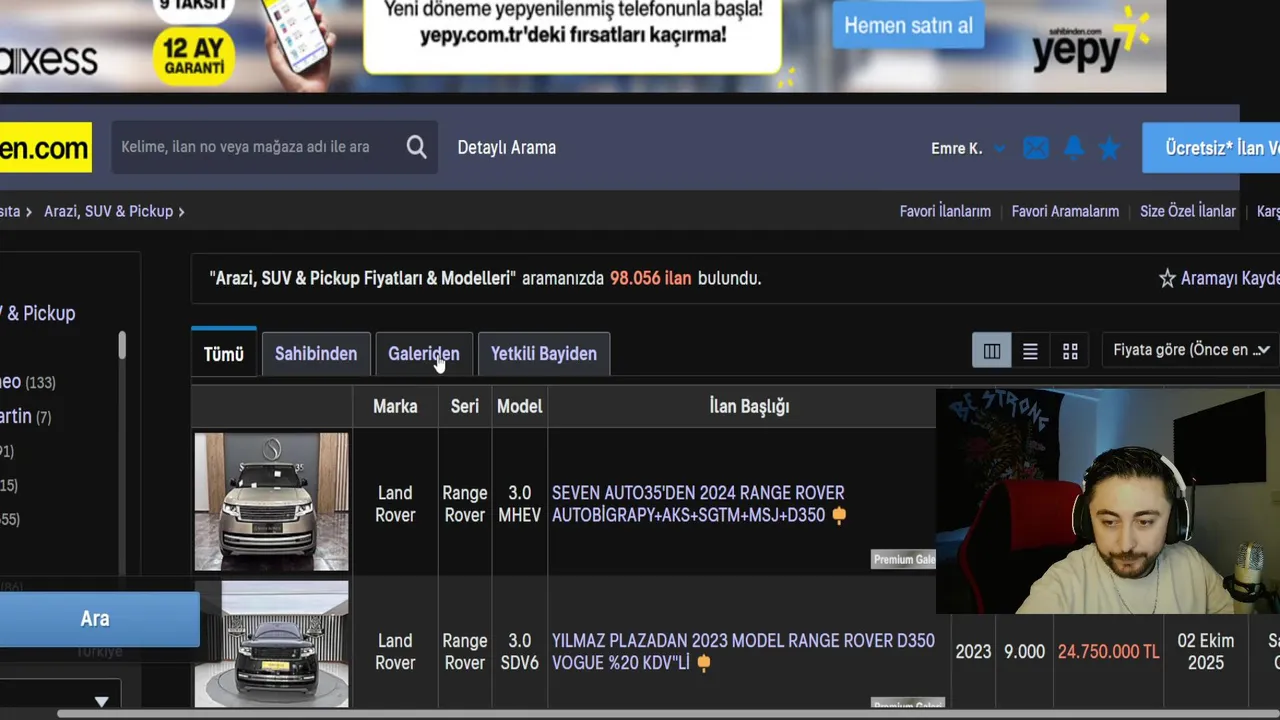Click the yepy logo in banner

(1090, 40)
